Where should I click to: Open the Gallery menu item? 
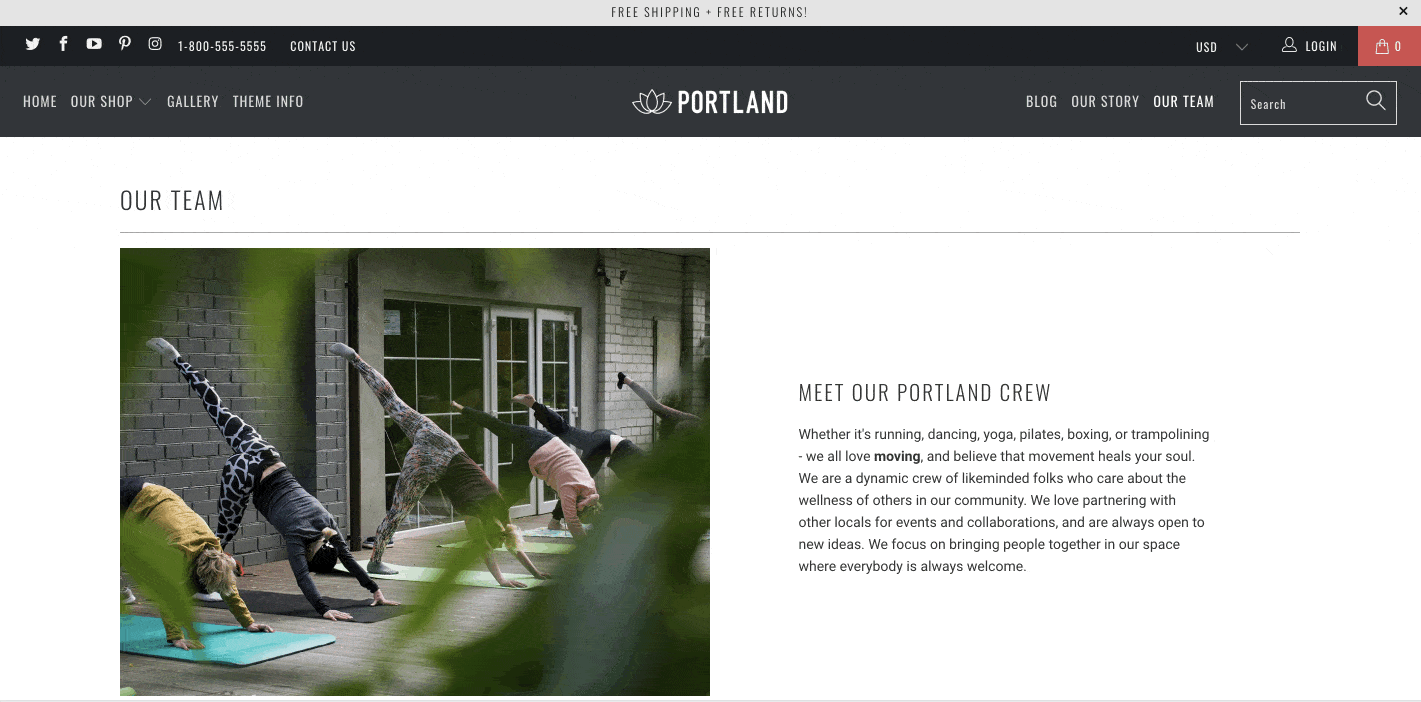click(193, 101)
